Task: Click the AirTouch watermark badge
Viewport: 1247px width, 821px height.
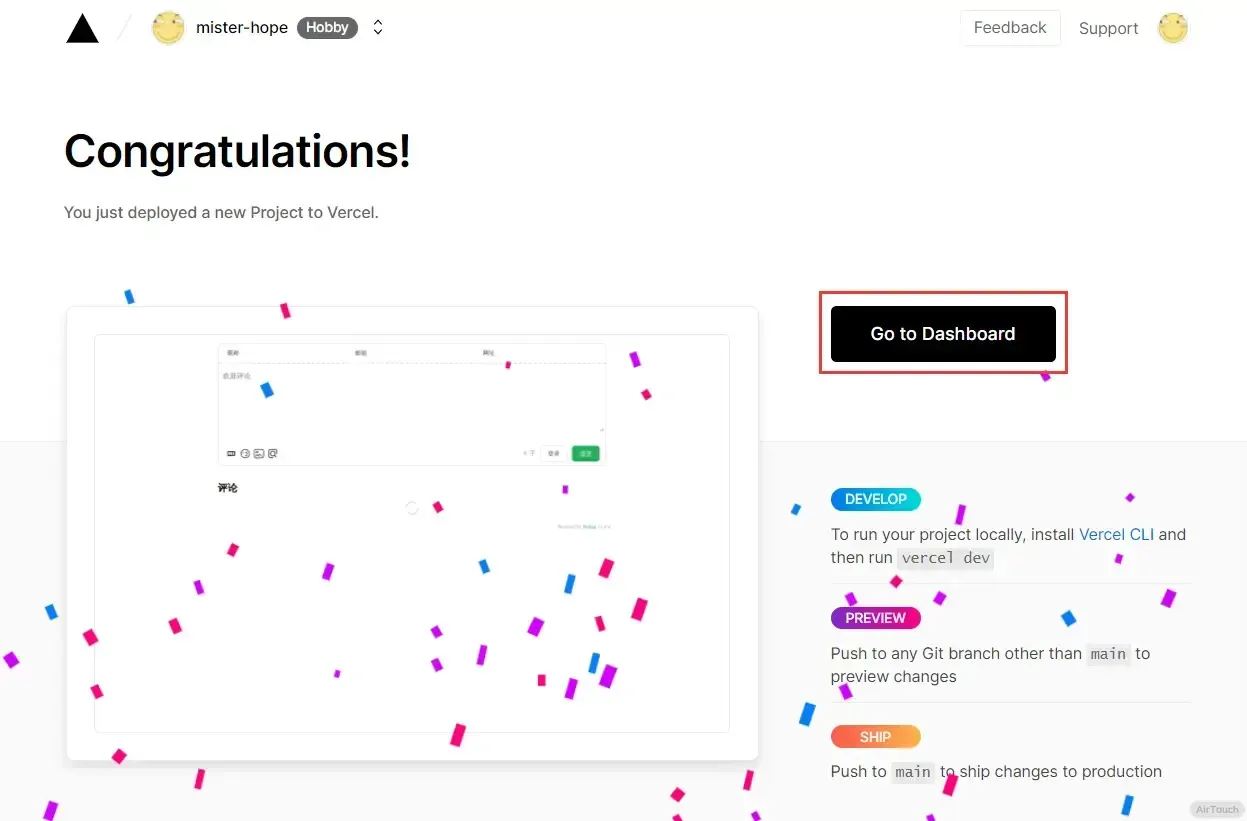Action: [x=1216, y=809]
